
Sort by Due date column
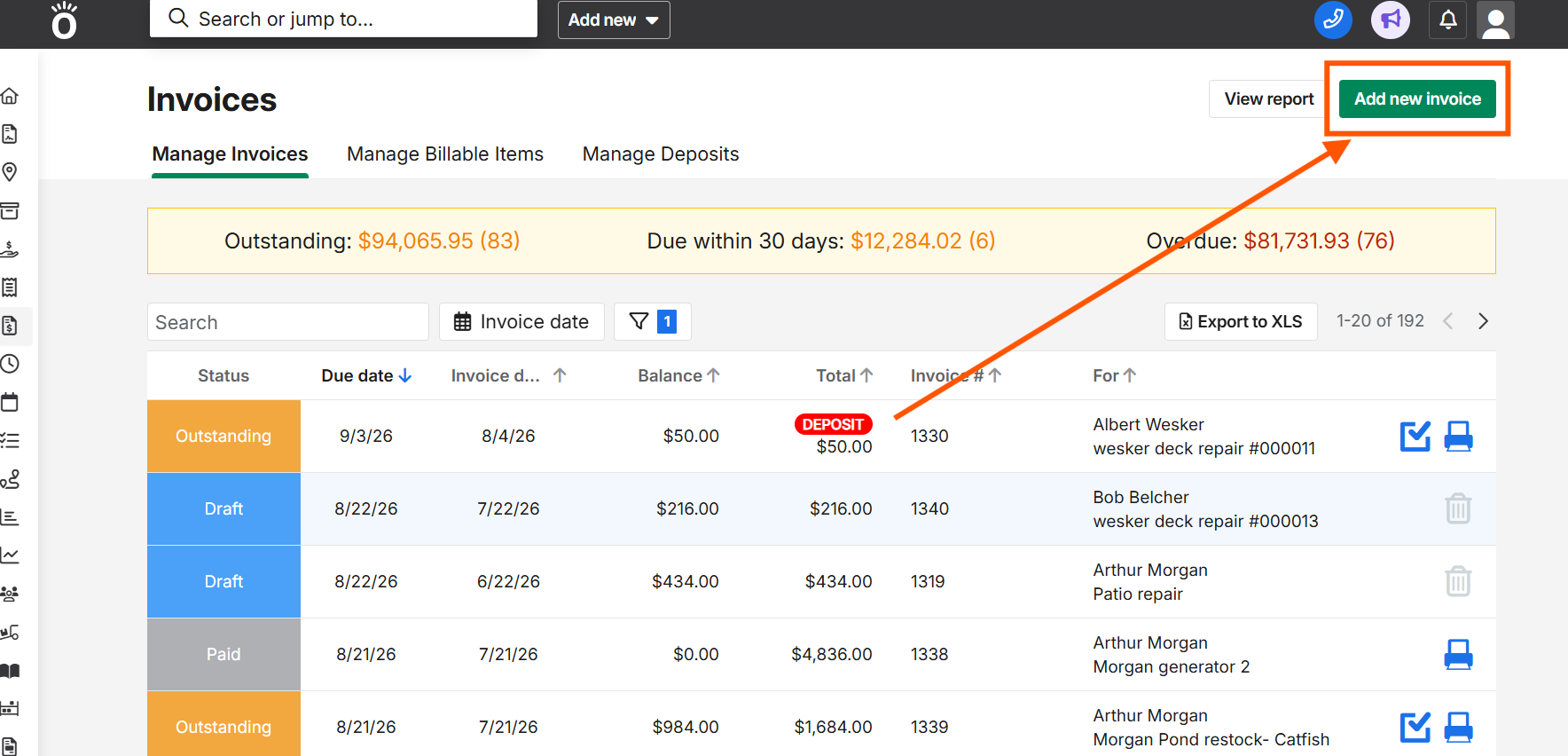(x=366, y=375)
